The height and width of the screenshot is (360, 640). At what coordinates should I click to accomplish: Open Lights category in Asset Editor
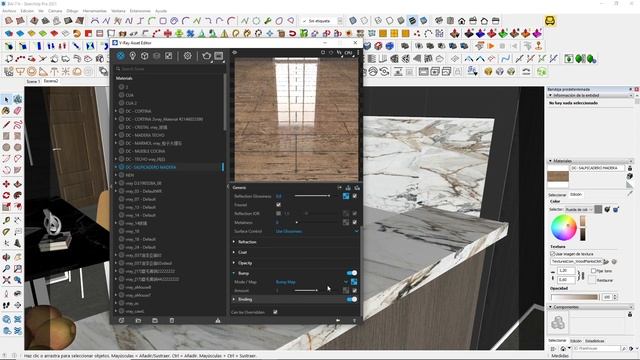tap(133, 56)
